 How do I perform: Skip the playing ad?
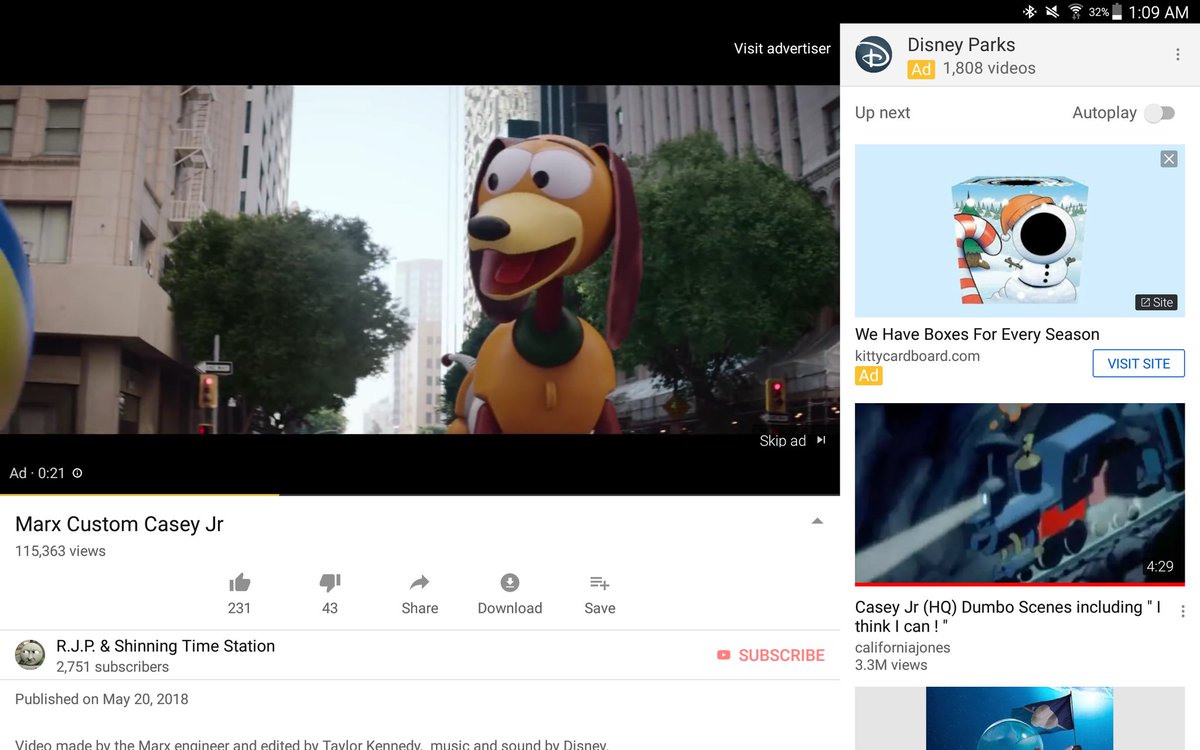pyautogui.click(x=792, y=441)
